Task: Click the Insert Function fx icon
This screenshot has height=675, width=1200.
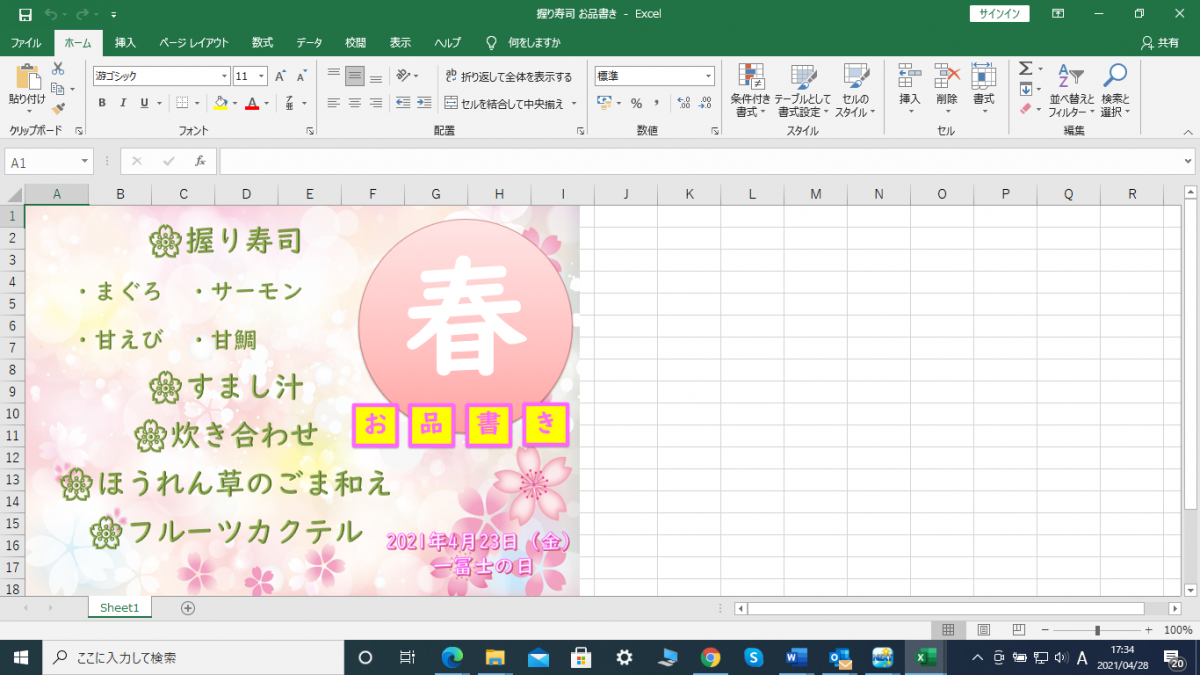Action: pos(200,161)
